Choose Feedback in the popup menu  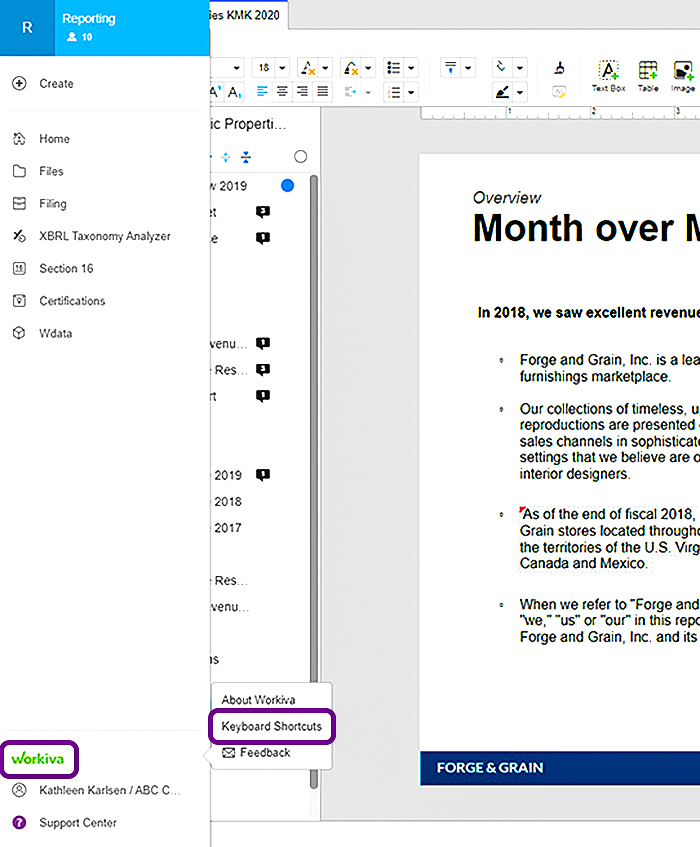[x=257, y=752]
